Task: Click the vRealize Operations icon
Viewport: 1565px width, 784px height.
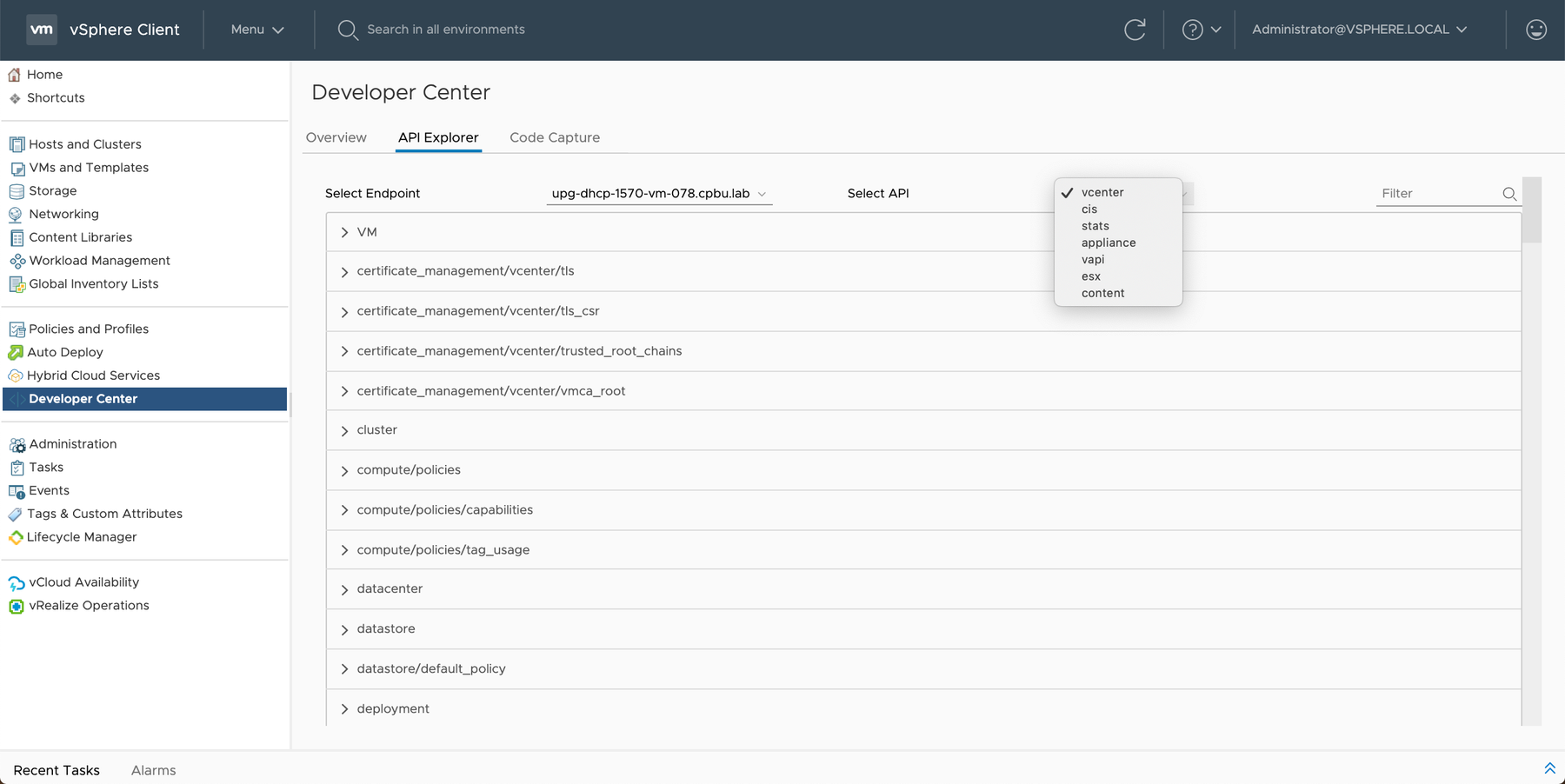Action: click(x=17, y=606)
